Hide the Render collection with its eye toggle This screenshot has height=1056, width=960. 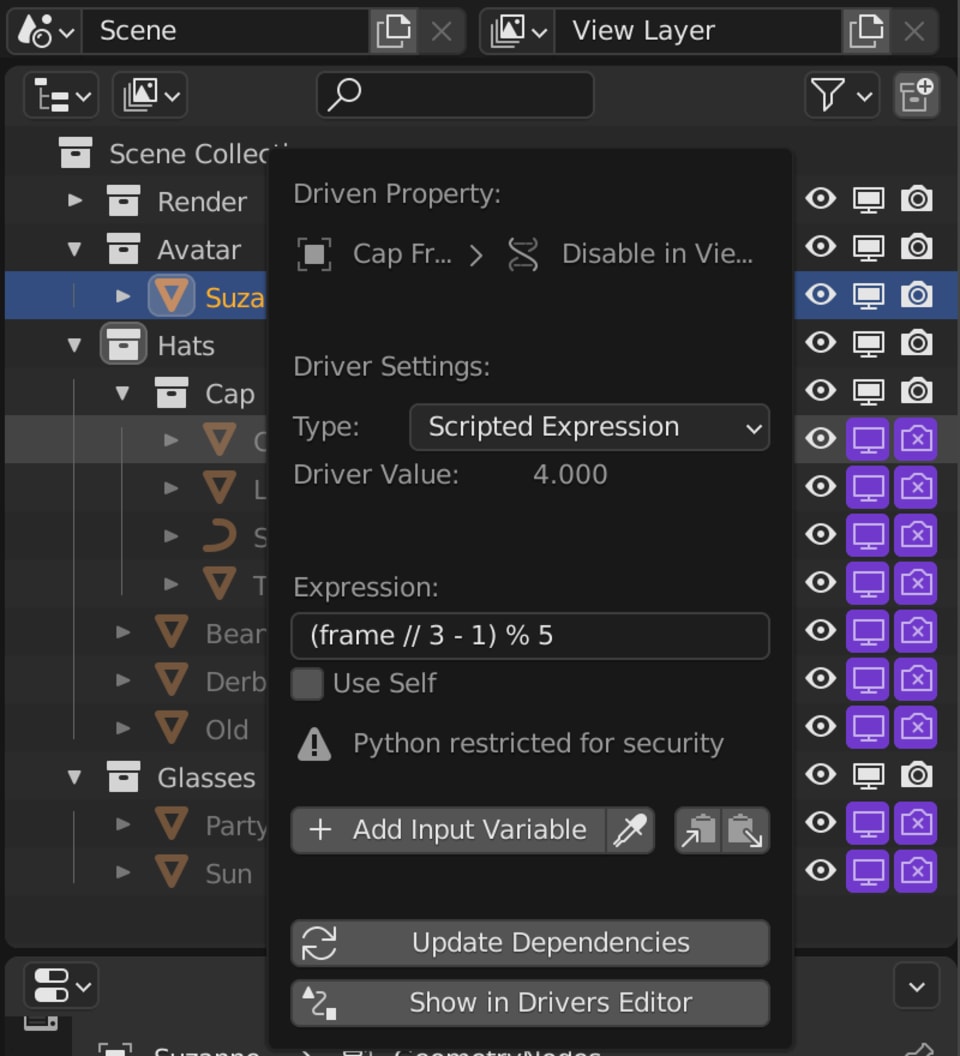click(x=820, y=200)
